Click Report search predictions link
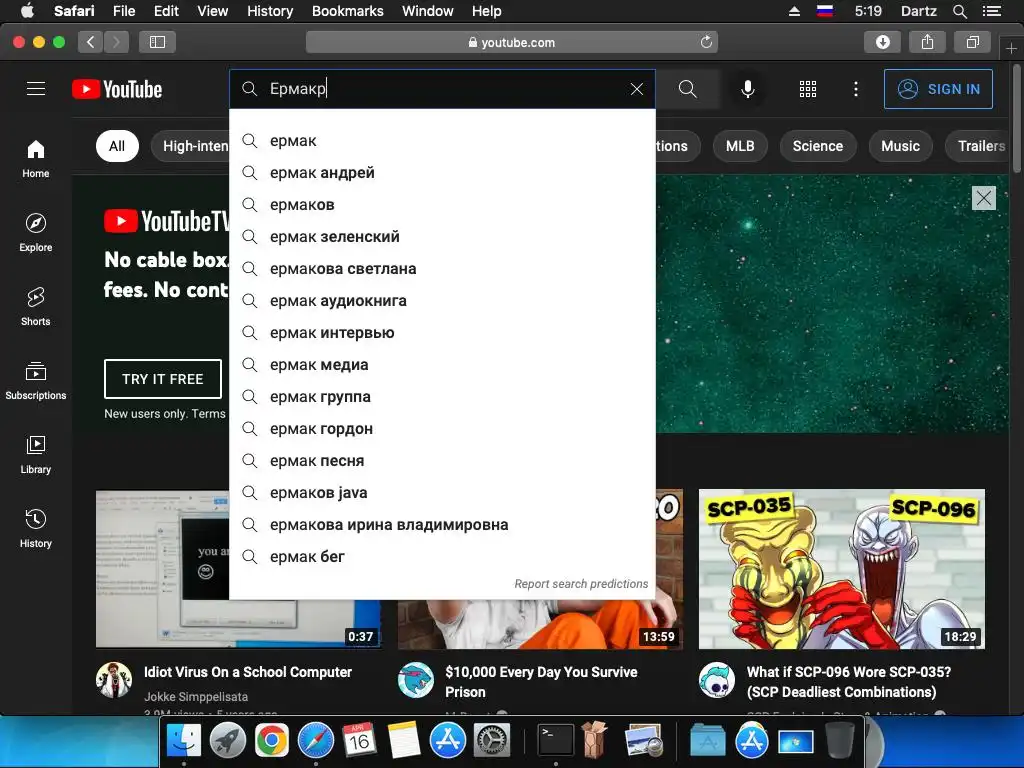The image size is (1024, 768). tap(581, 584)
